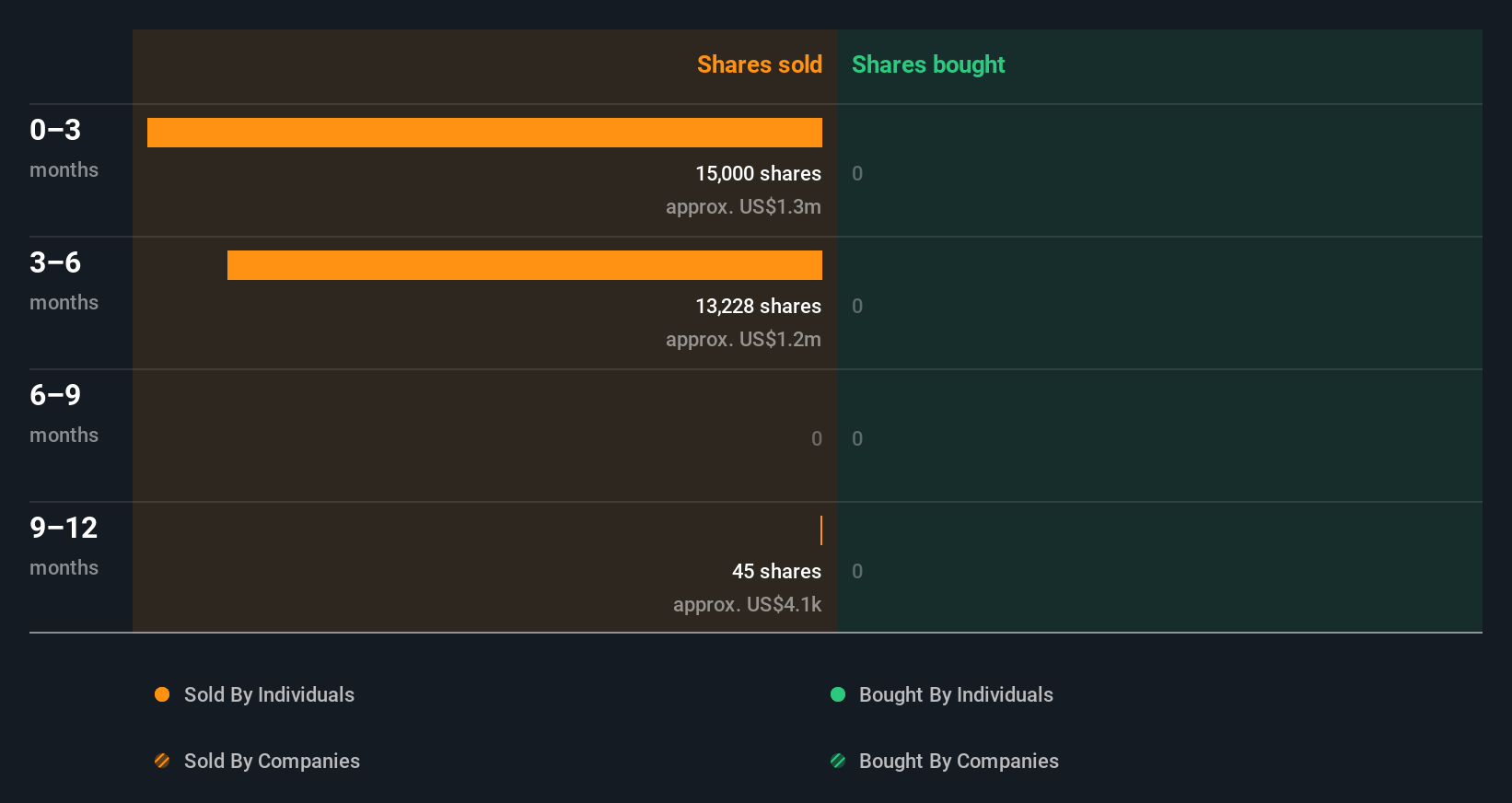Screen dimensions: 1512x803
Task: Click the 45 shares value
Action: (776, 572)
